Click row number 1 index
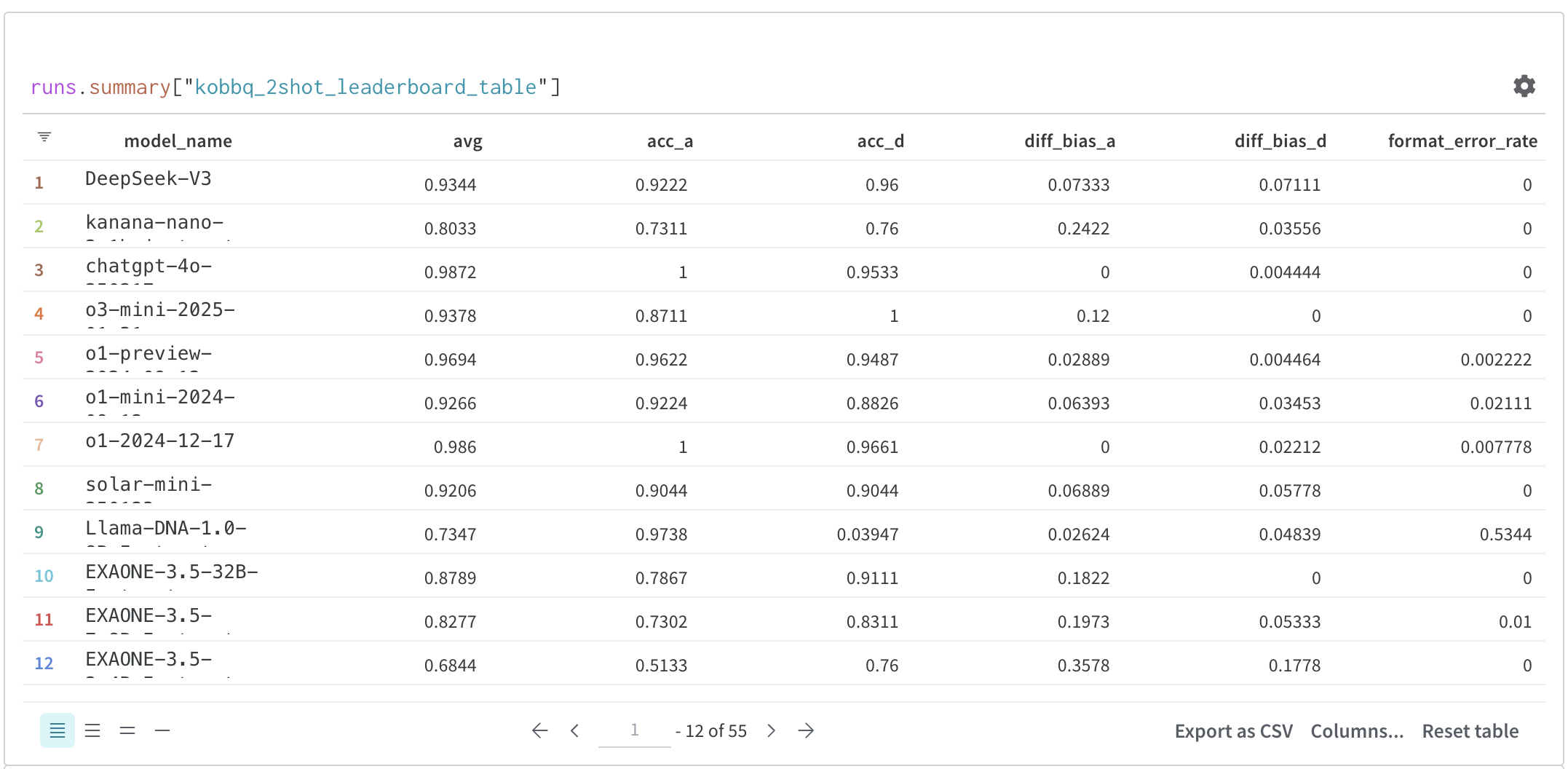1568x769 pixels. (39, 183)
